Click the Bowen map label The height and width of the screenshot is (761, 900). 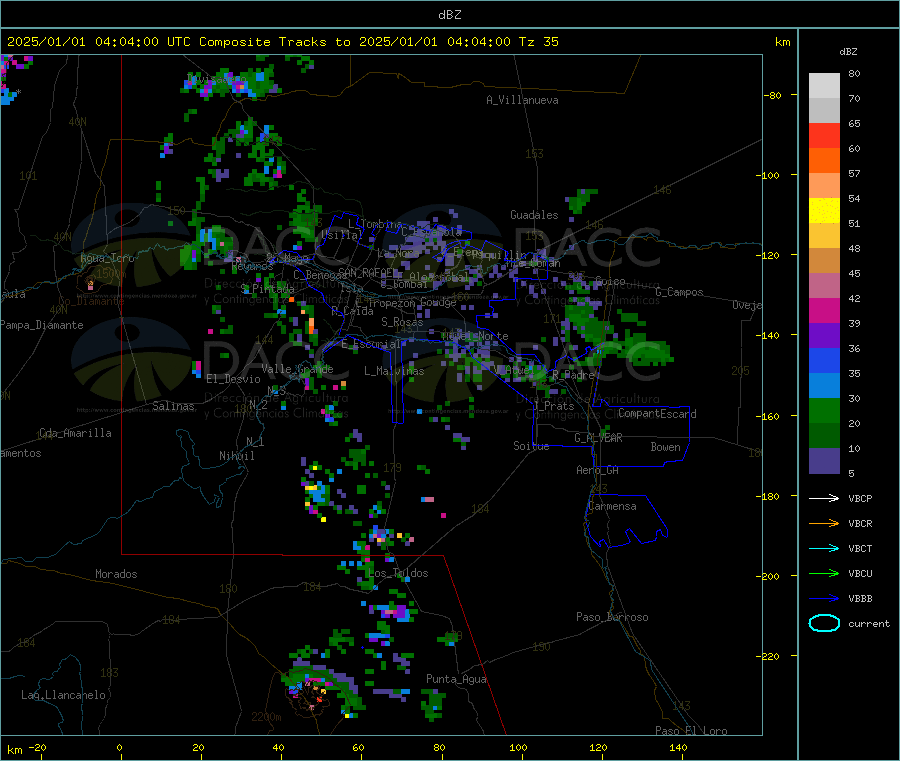click(665, 447)
